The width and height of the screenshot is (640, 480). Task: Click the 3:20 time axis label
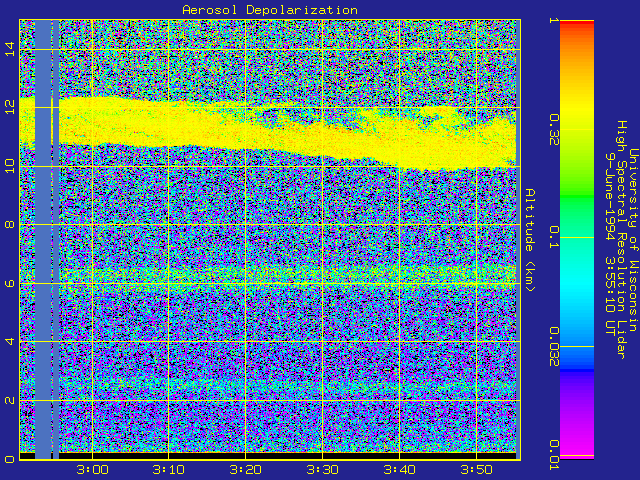[245, 470]
